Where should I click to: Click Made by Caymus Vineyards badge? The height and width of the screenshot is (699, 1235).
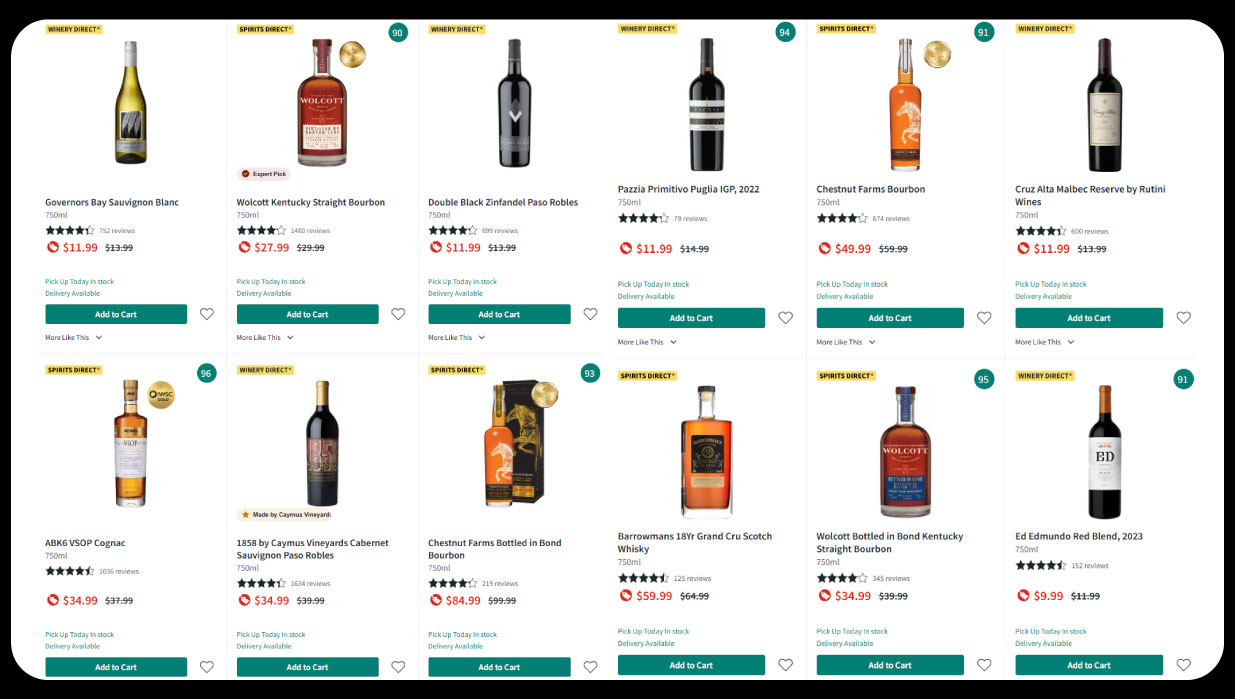click(x=284, y=515)
